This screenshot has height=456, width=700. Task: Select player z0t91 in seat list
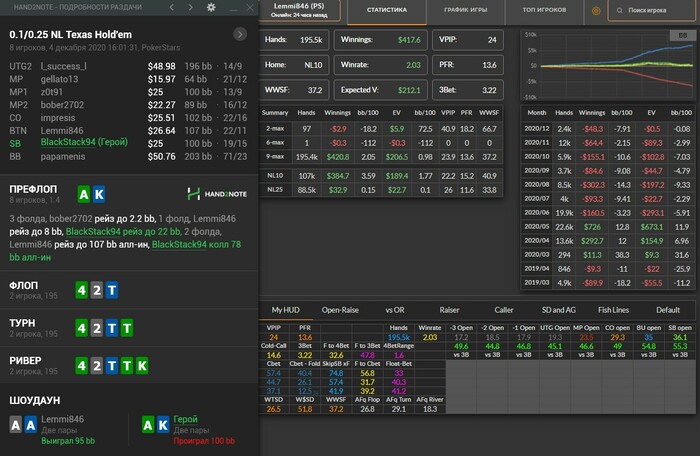click(x=52, y=92)
